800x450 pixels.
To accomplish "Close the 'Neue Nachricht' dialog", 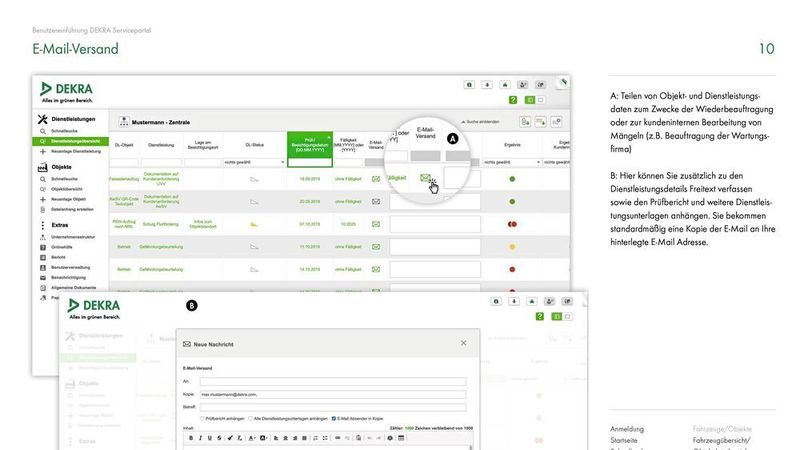I will 463,343.
